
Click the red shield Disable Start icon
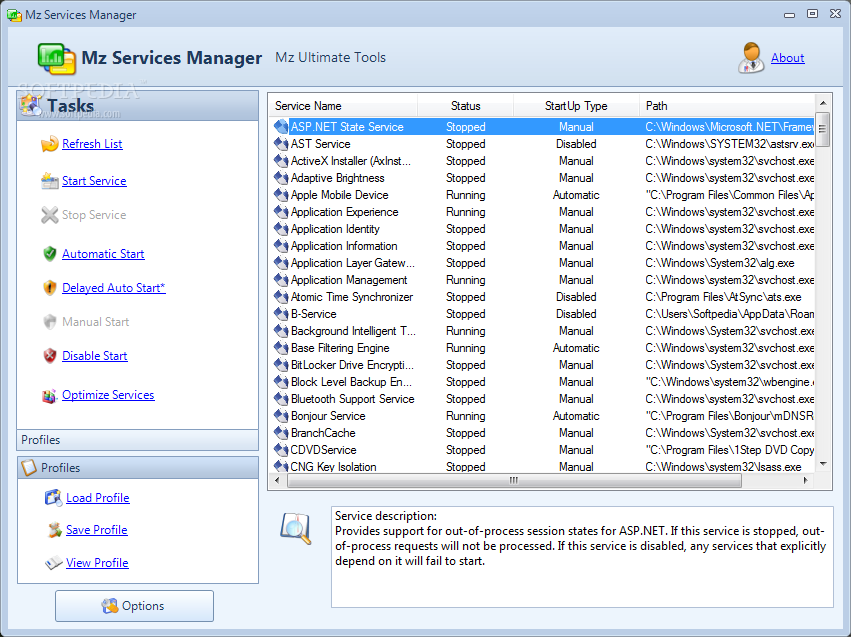coord(49,356)
